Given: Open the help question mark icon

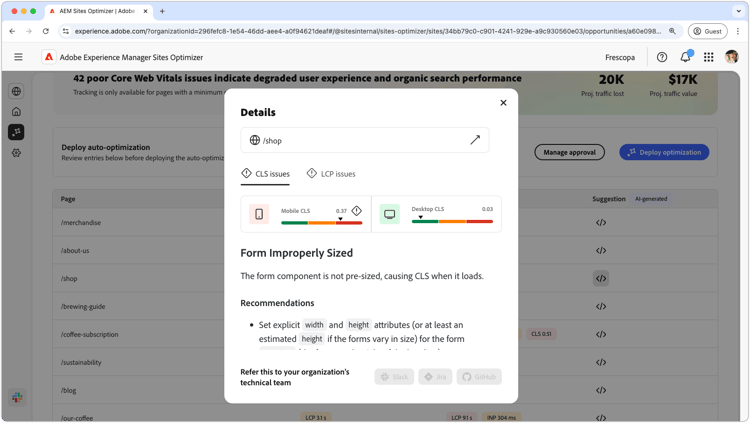Looking at the screenshot, I should coord(662,57).
